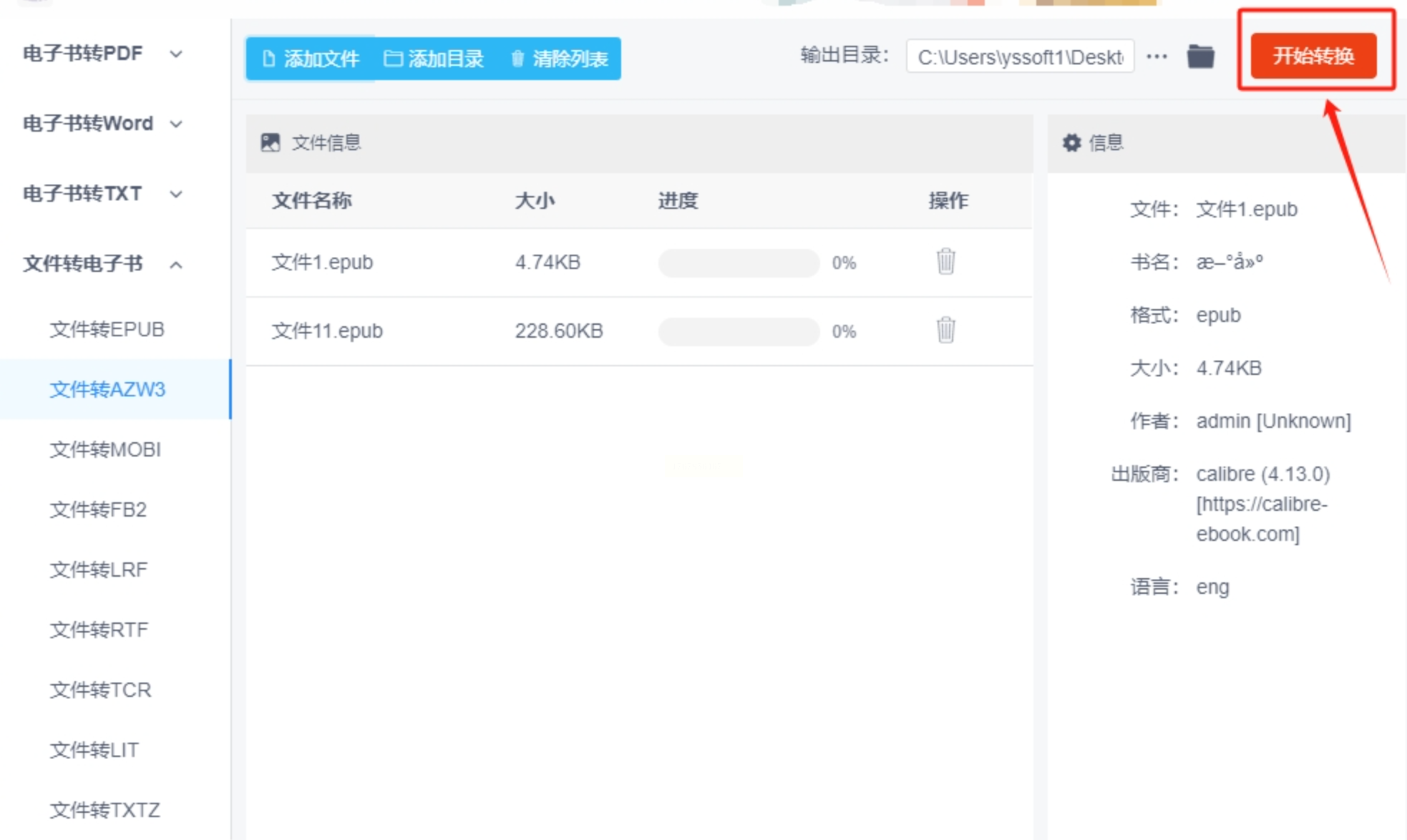
Task: Click 添加目录 to add a folder
Action: coord(434,59)
